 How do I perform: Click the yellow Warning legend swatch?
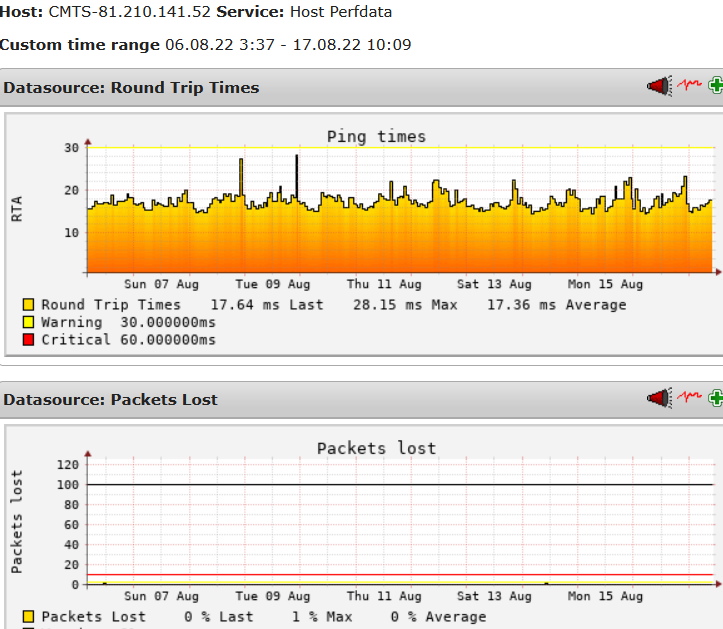pyautogui.click(x=29, y=322)
